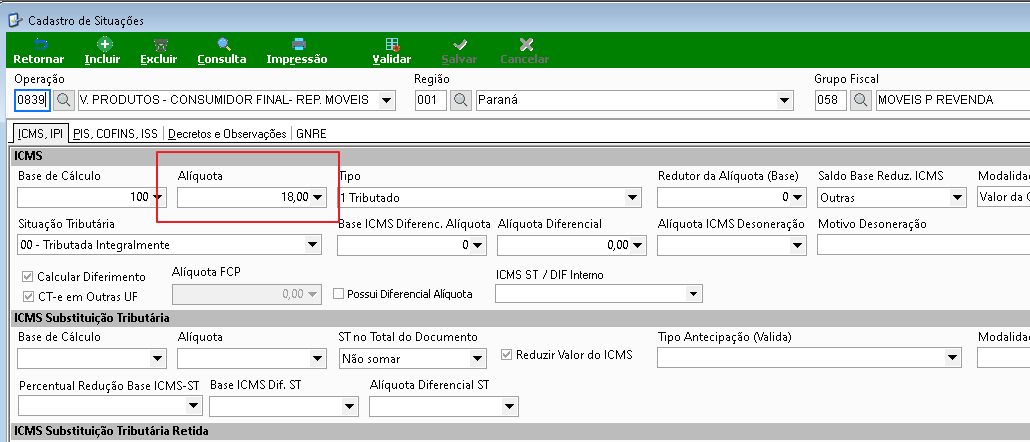Open Operação search magnifier button
This screenshot has height=442, width=1030.
coord(64,100)
